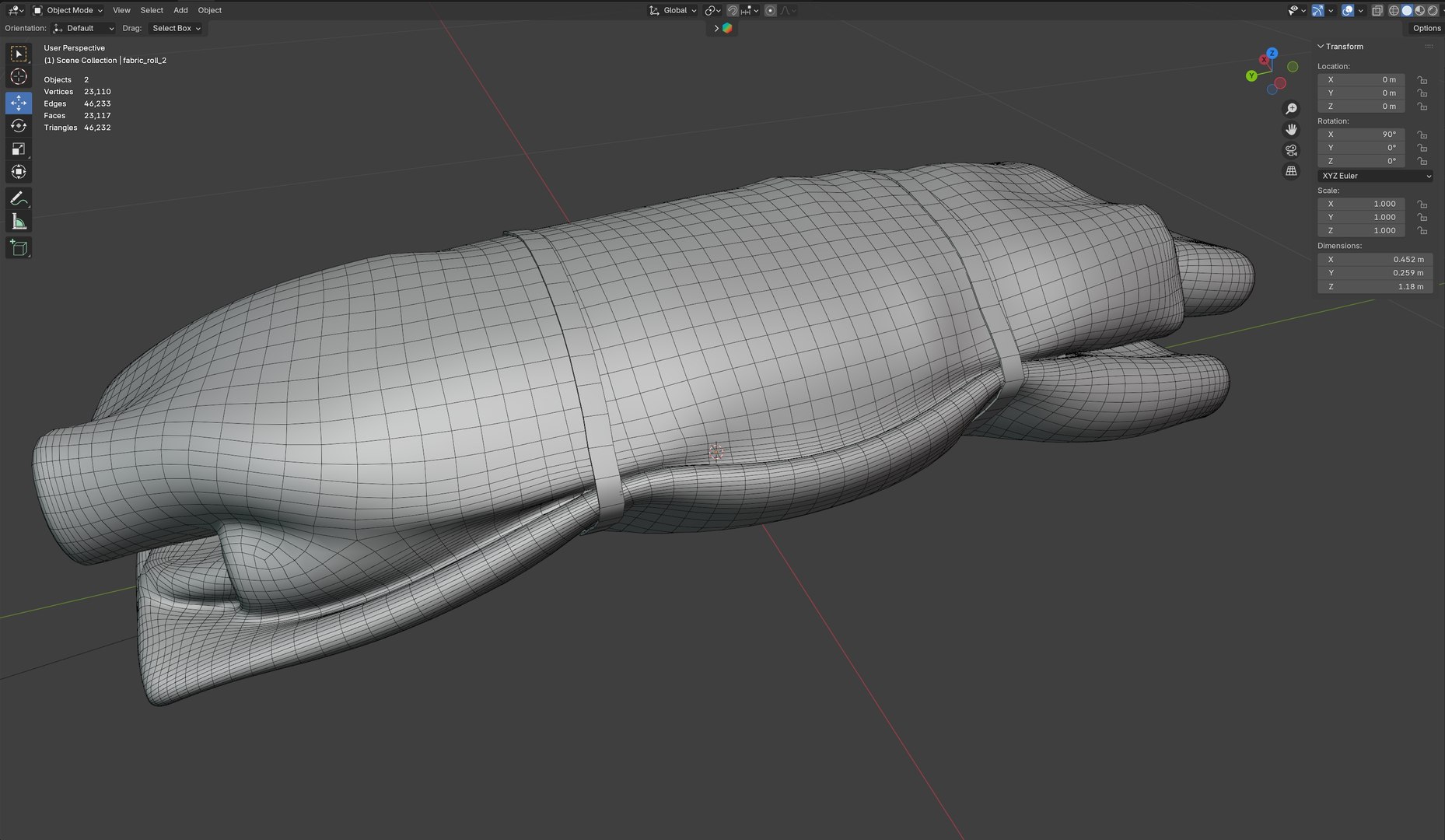This screenshot has width=1445, height=840.
Task: Select the Scale tool
Action: tap(19, 149)
